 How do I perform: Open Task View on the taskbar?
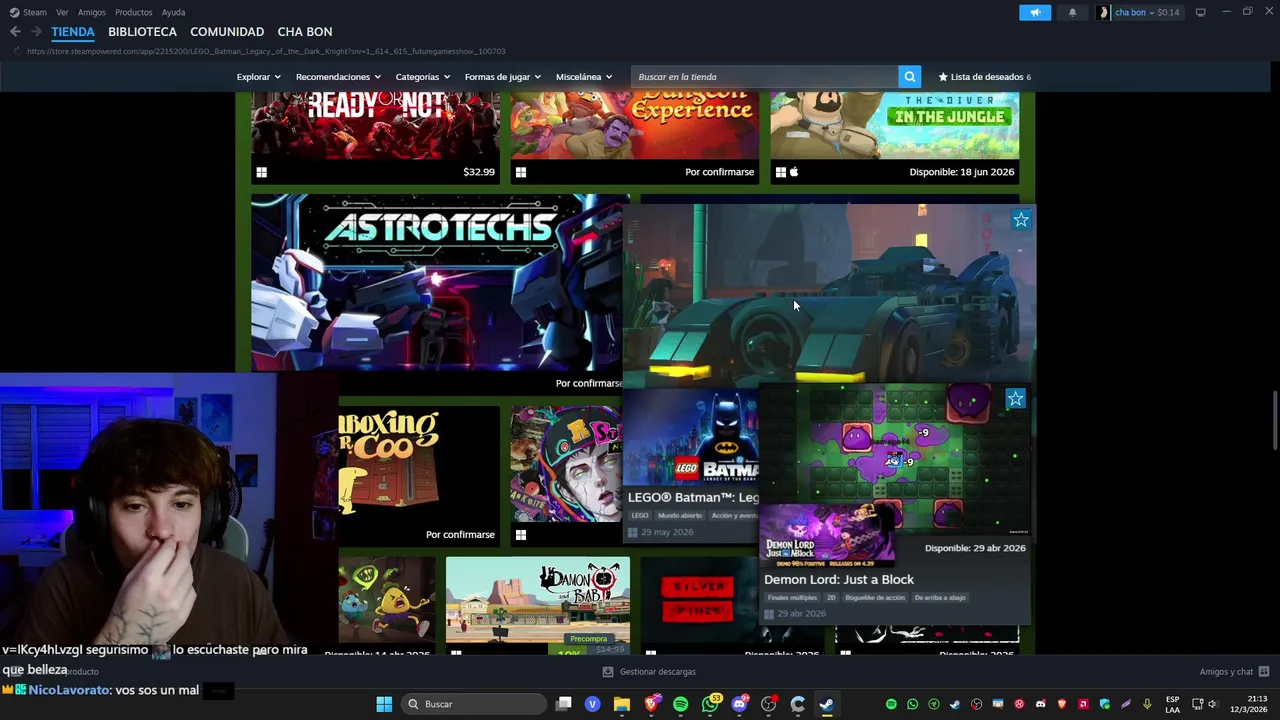563,704
